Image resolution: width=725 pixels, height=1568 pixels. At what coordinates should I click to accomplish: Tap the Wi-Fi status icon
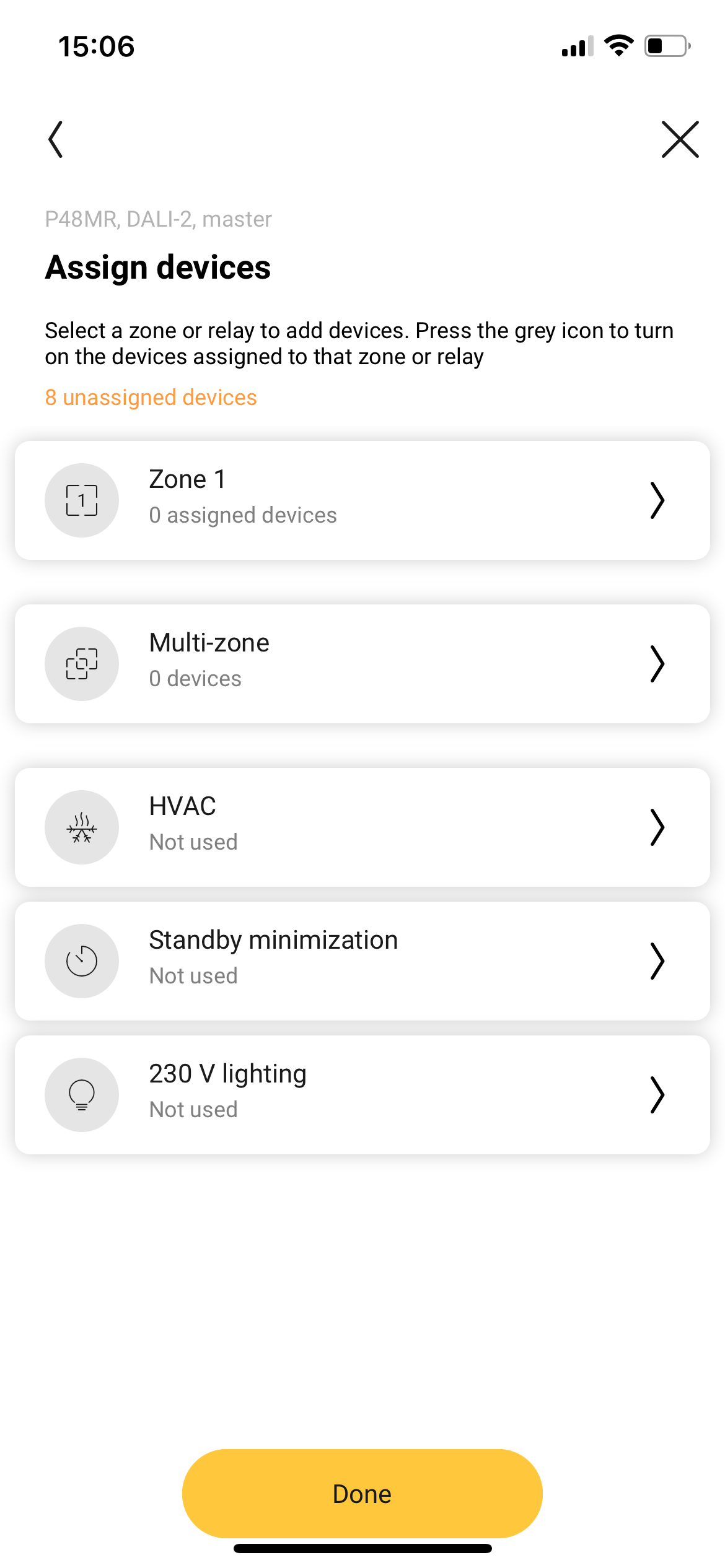[618, 46]
